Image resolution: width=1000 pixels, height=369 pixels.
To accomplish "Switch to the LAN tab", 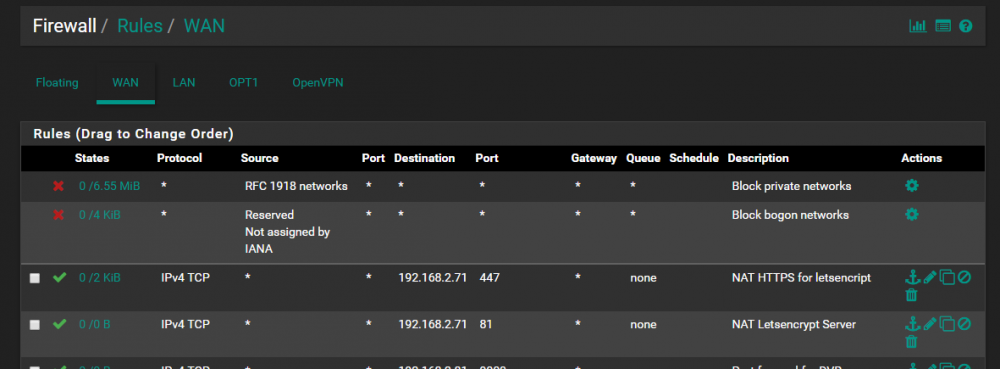I will [x=184, y=83].
